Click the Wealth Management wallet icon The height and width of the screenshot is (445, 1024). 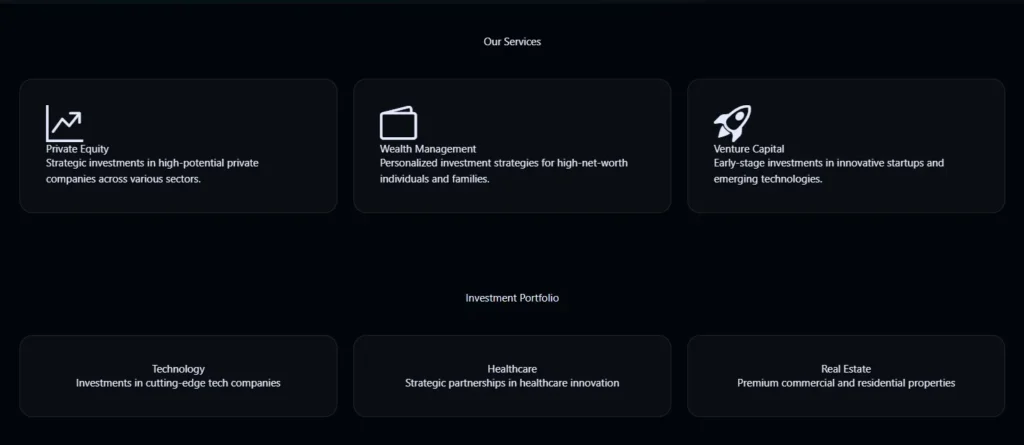pos(398,123)
